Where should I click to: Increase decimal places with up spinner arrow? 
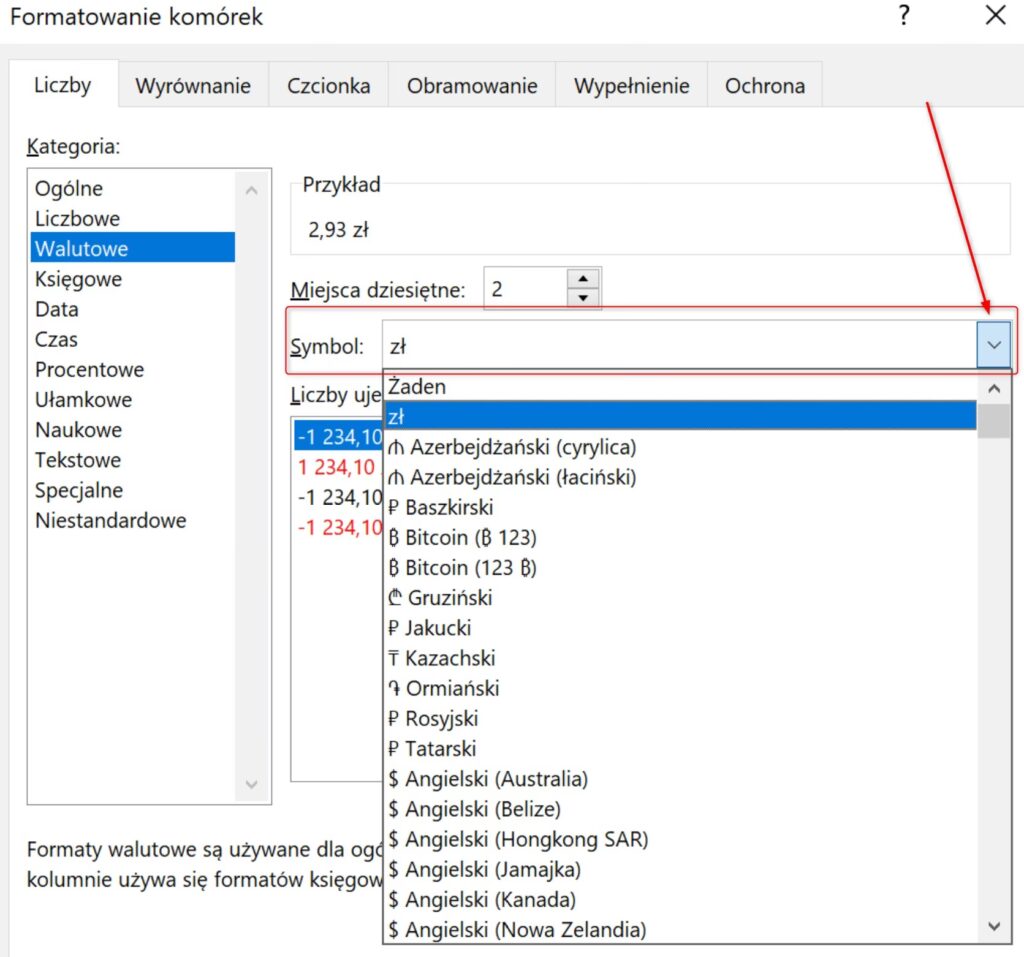click(582, 279)
